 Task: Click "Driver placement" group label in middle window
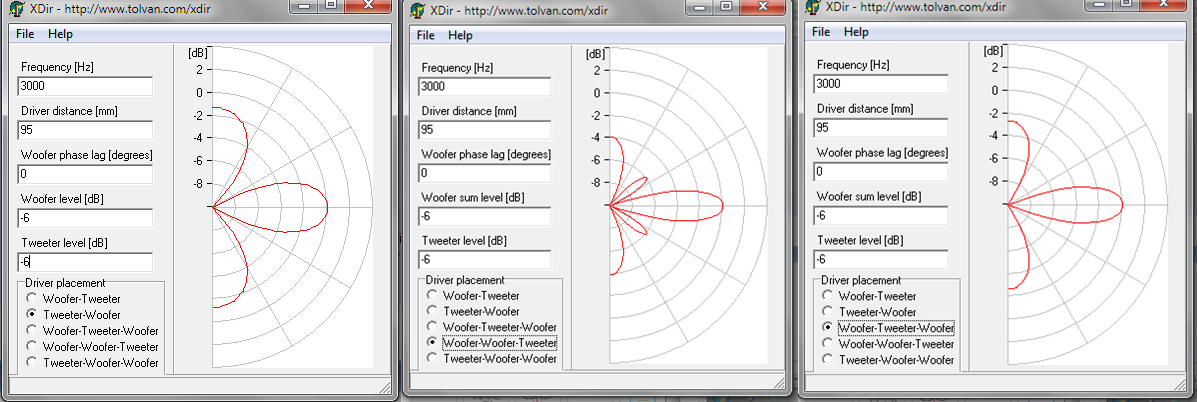[465, 280]
